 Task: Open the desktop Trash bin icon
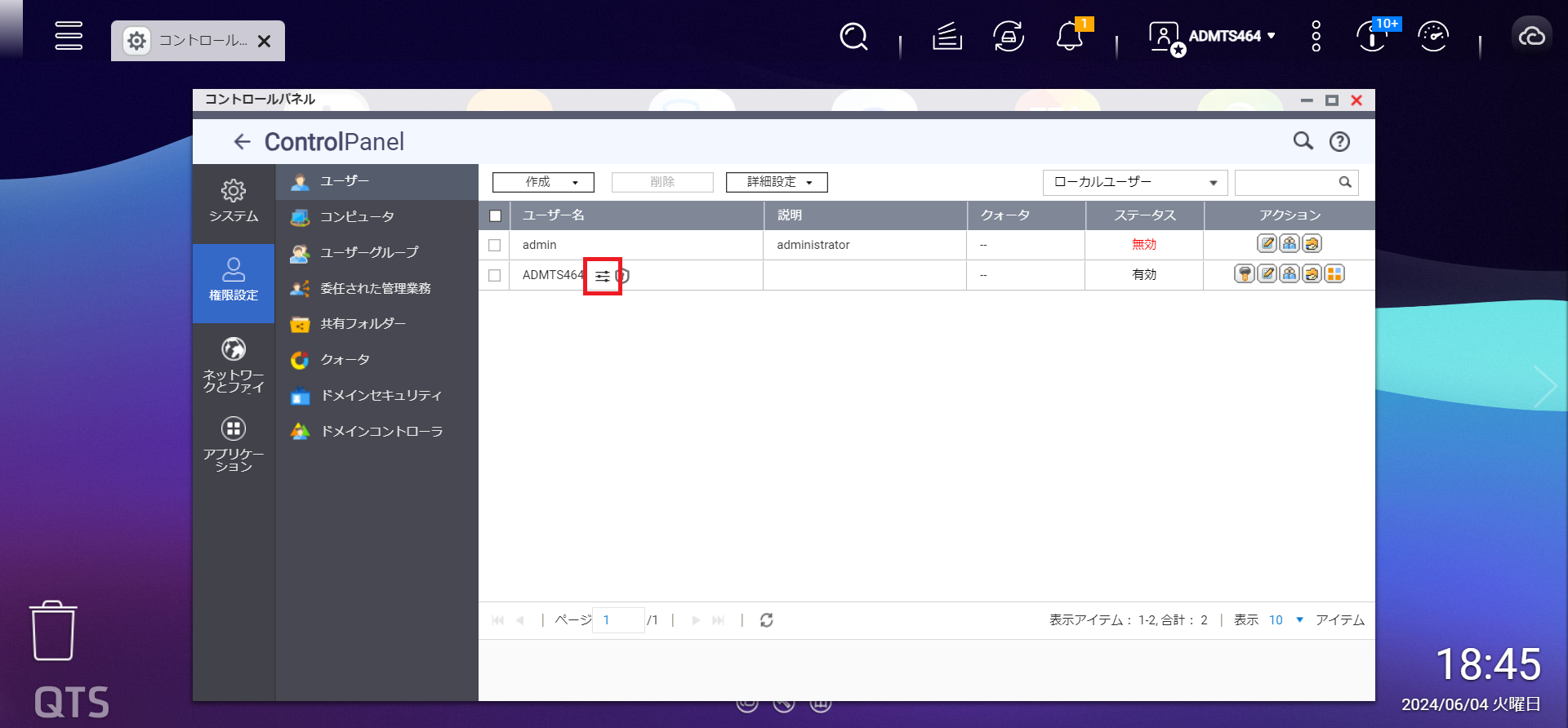(53, 630)
